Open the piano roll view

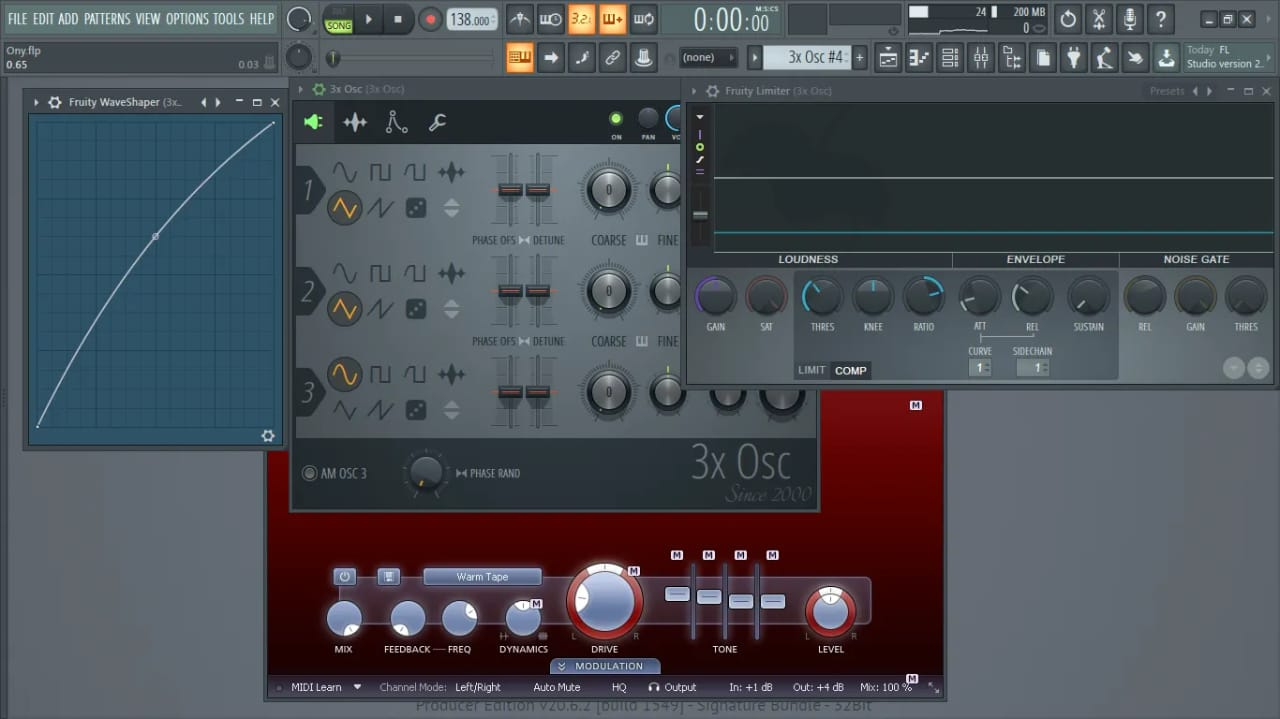(x=919, y=58)
